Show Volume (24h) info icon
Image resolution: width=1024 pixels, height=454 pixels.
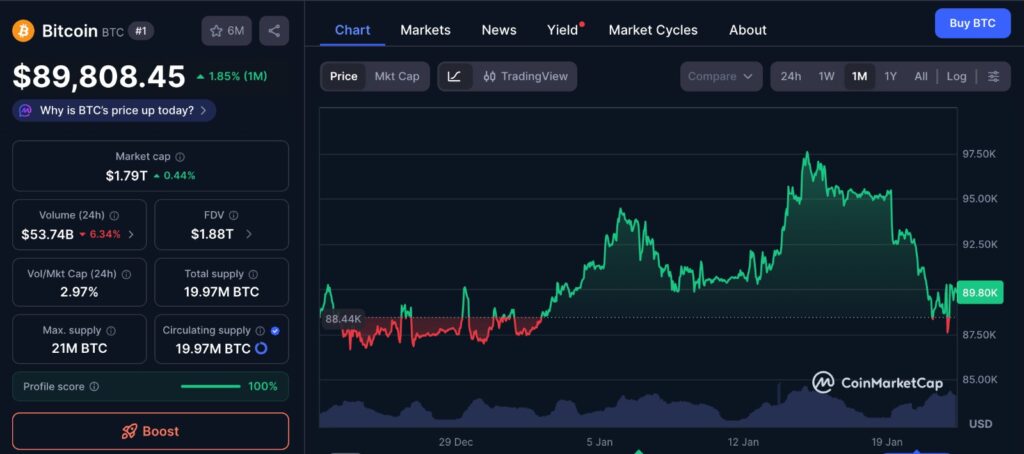[114, 215]
